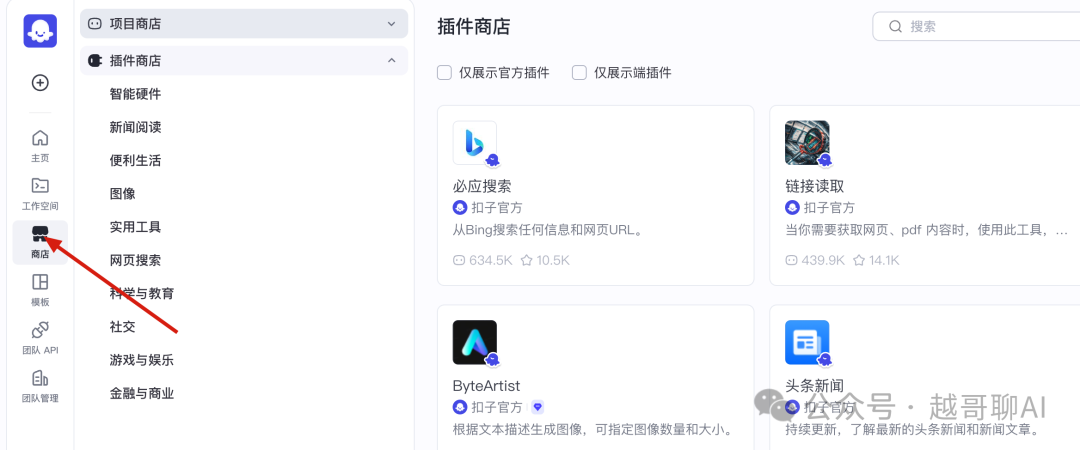
Task: Click the plus create icon in sidebar
Action: pos(40,83)
